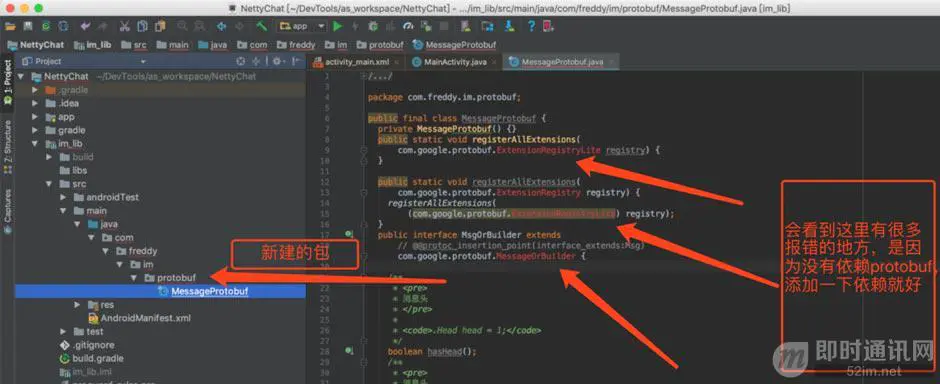Click Collapse All in Project panel header
Image resolution: width=940 pixels, height=384 pixels.
pos(256,61)
